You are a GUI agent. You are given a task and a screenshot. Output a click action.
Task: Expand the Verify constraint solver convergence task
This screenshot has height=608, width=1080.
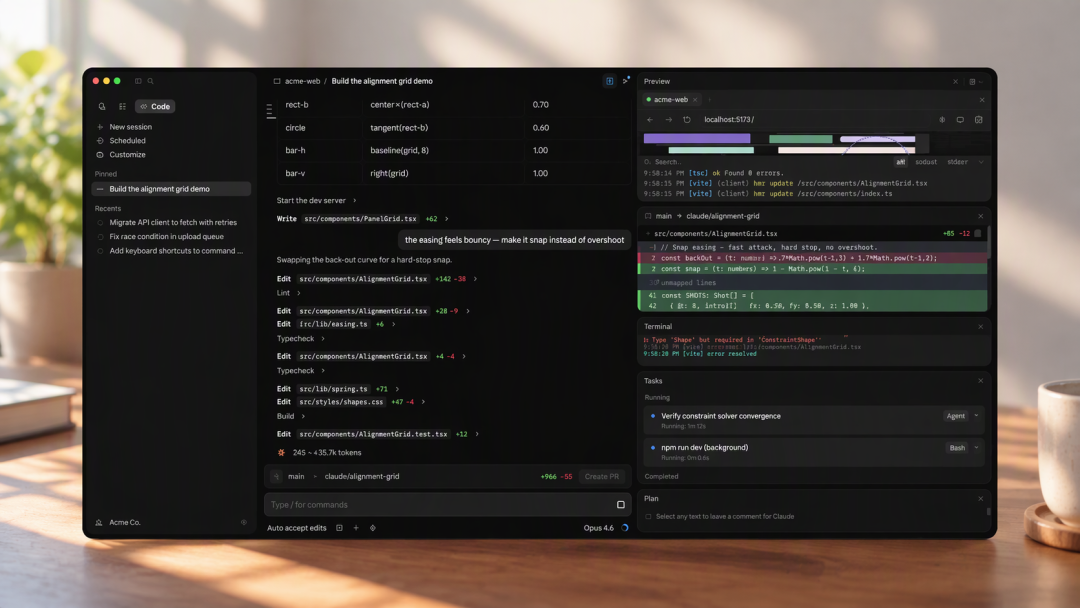(x=977, y=416)
